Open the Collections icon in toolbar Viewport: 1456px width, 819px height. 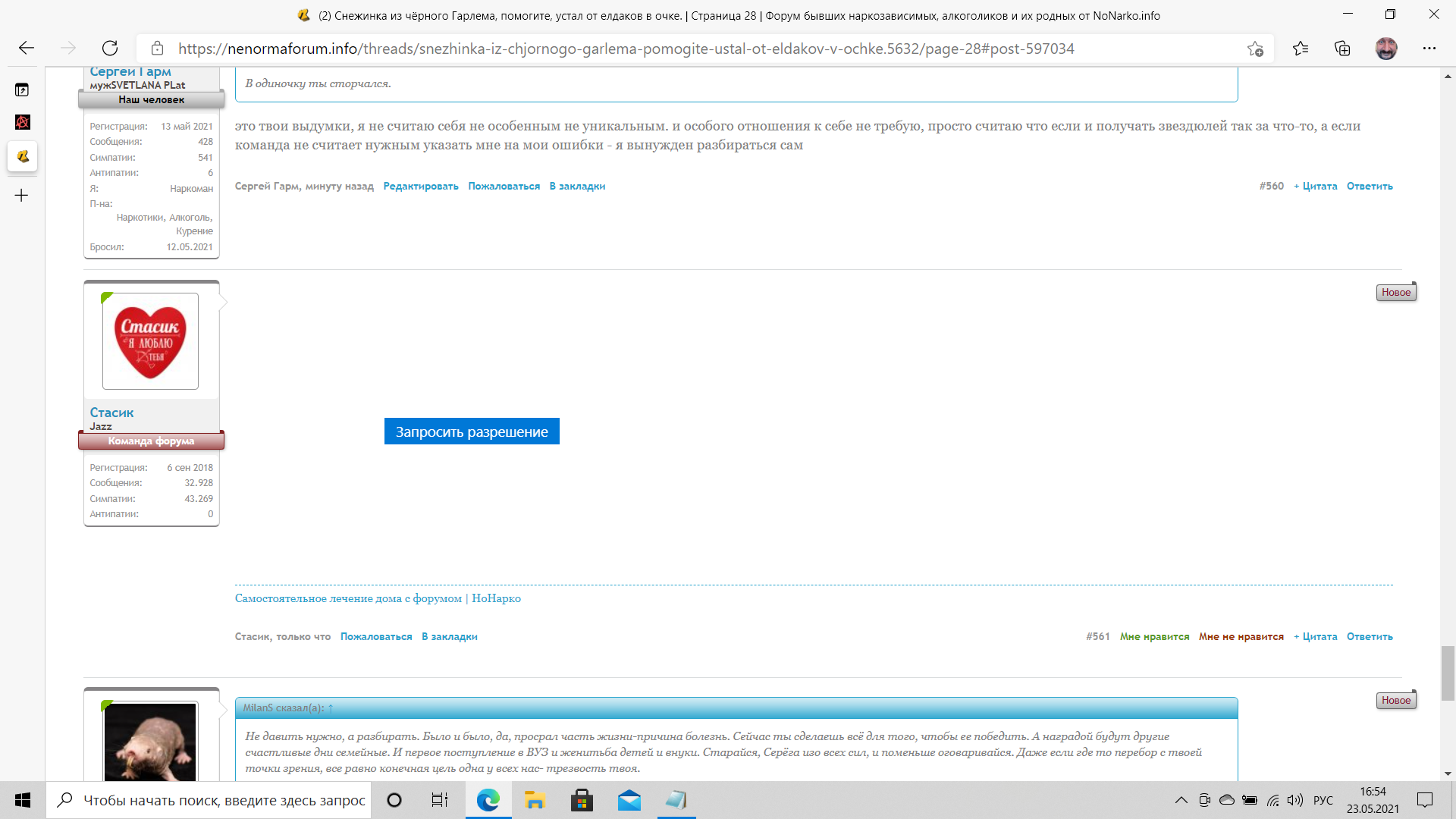1342,49
